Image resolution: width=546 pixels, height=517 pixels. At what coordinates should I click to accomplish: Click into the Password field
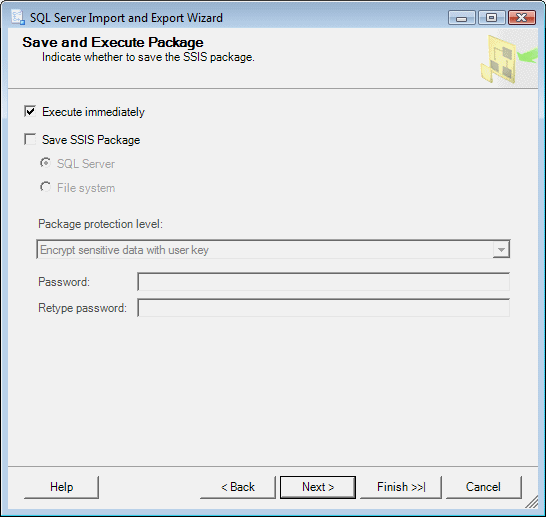pyautogui.click(x=324, y=282)
